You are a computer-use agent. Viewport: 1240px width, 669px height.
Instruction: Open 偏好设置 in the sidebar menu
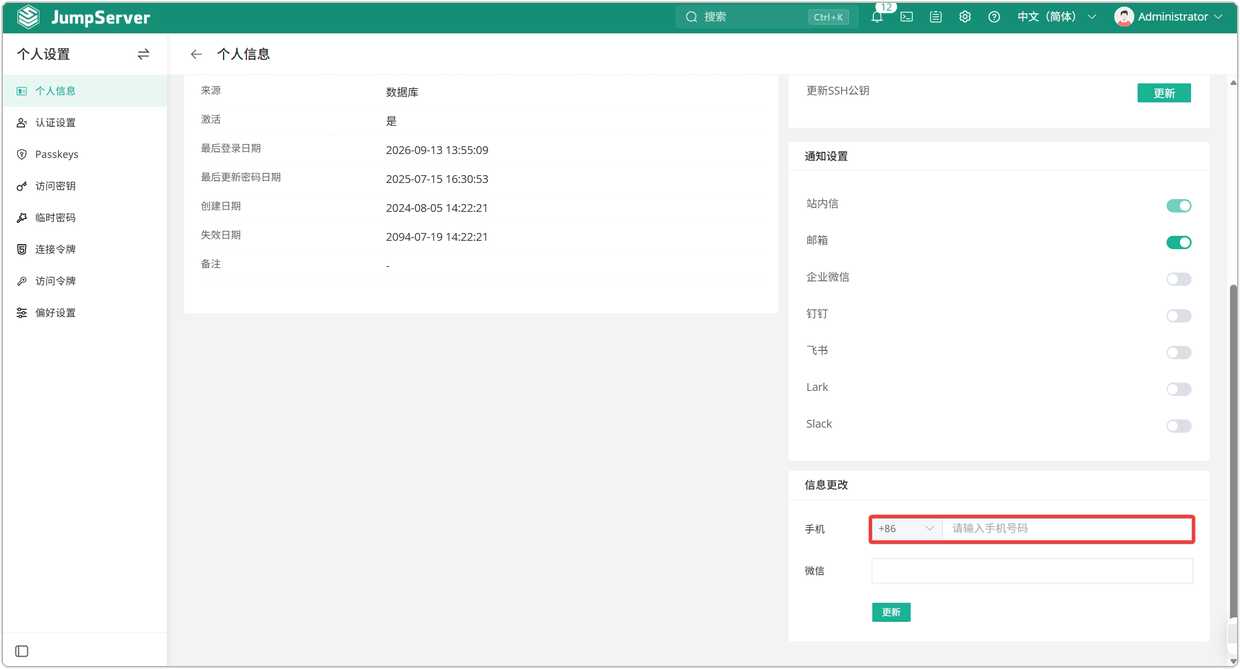pos(84,313)
